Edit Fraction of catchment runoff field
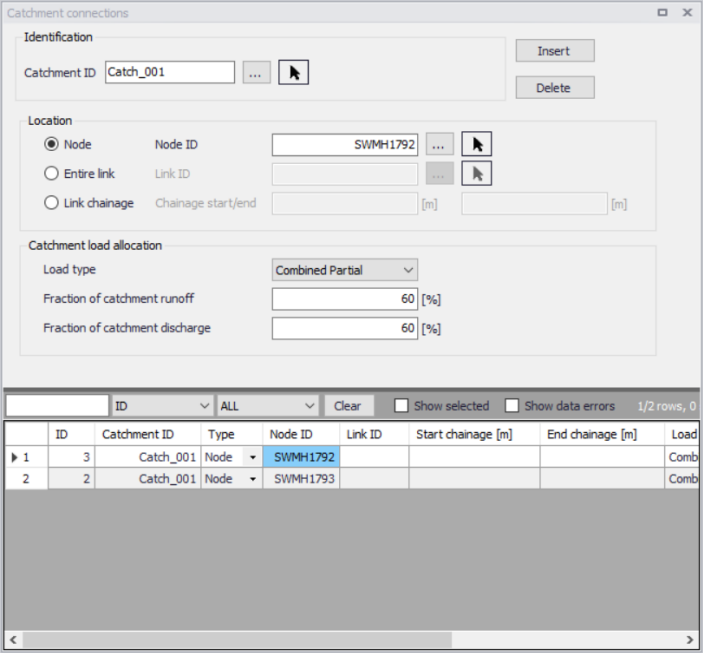 (345, 299)
